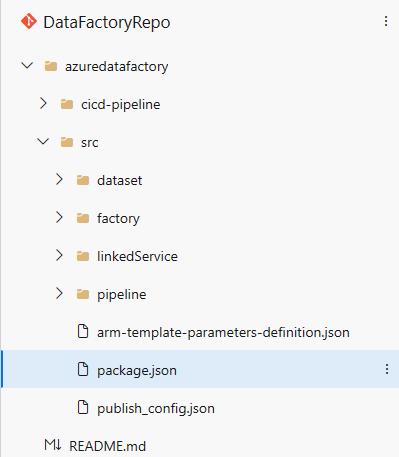The width and height of the screenshot is (399, 457).
Task: Expand the cicd-pipeline folder chevron
Action: (x=43, y=103)
